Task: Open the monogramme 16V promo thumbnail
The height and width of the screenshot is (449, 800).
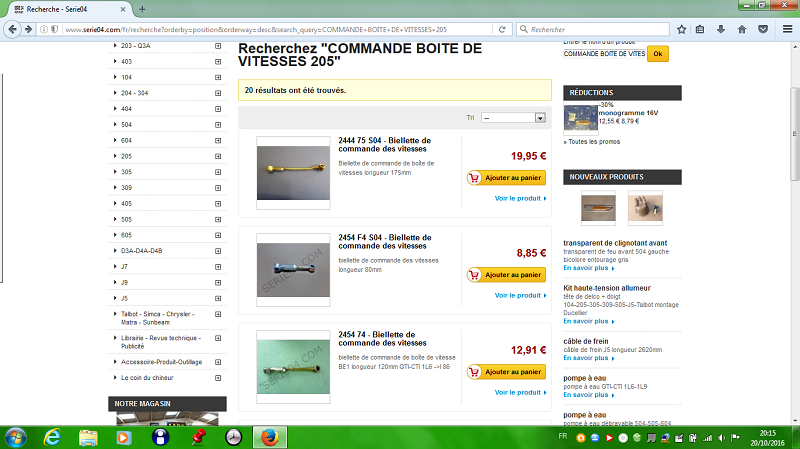Action: 581,118
